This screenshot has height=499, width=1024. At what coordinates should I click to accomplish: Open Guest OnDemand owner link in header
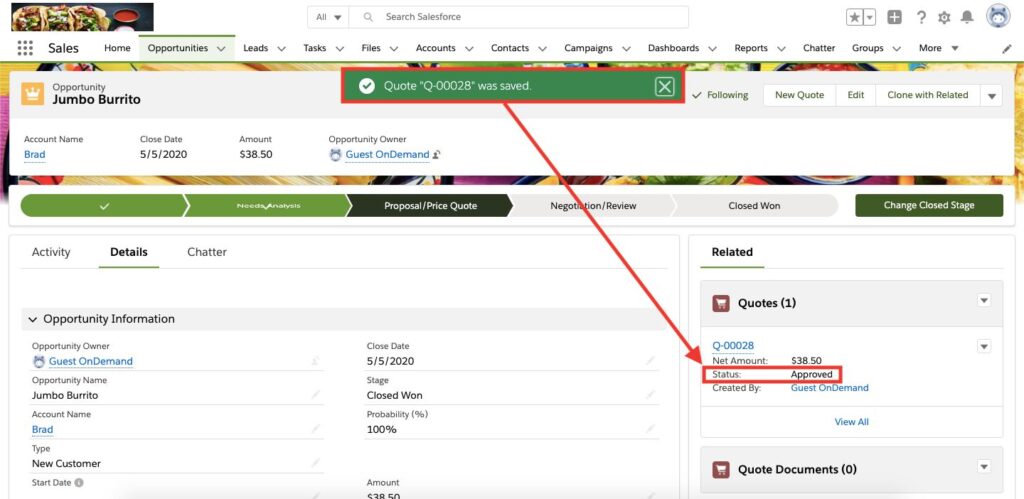pos(387,155)
